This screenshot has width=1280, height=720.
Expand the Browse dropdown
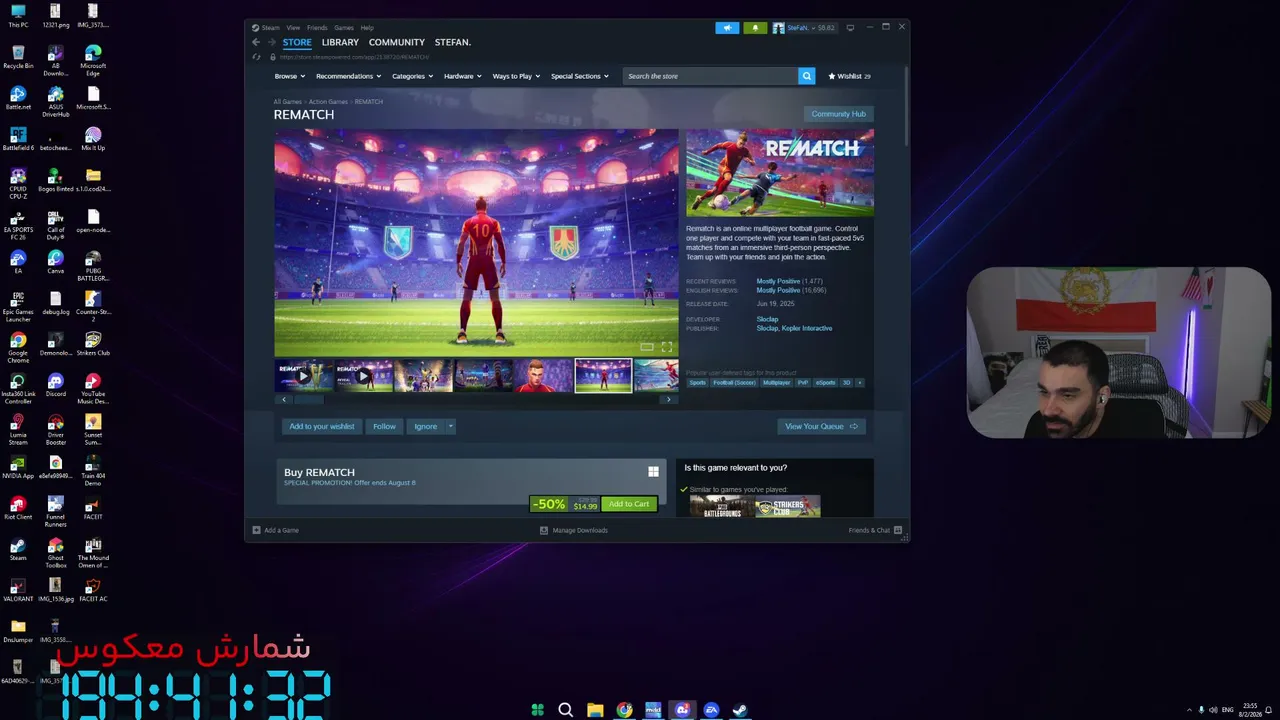click(289, 76)
